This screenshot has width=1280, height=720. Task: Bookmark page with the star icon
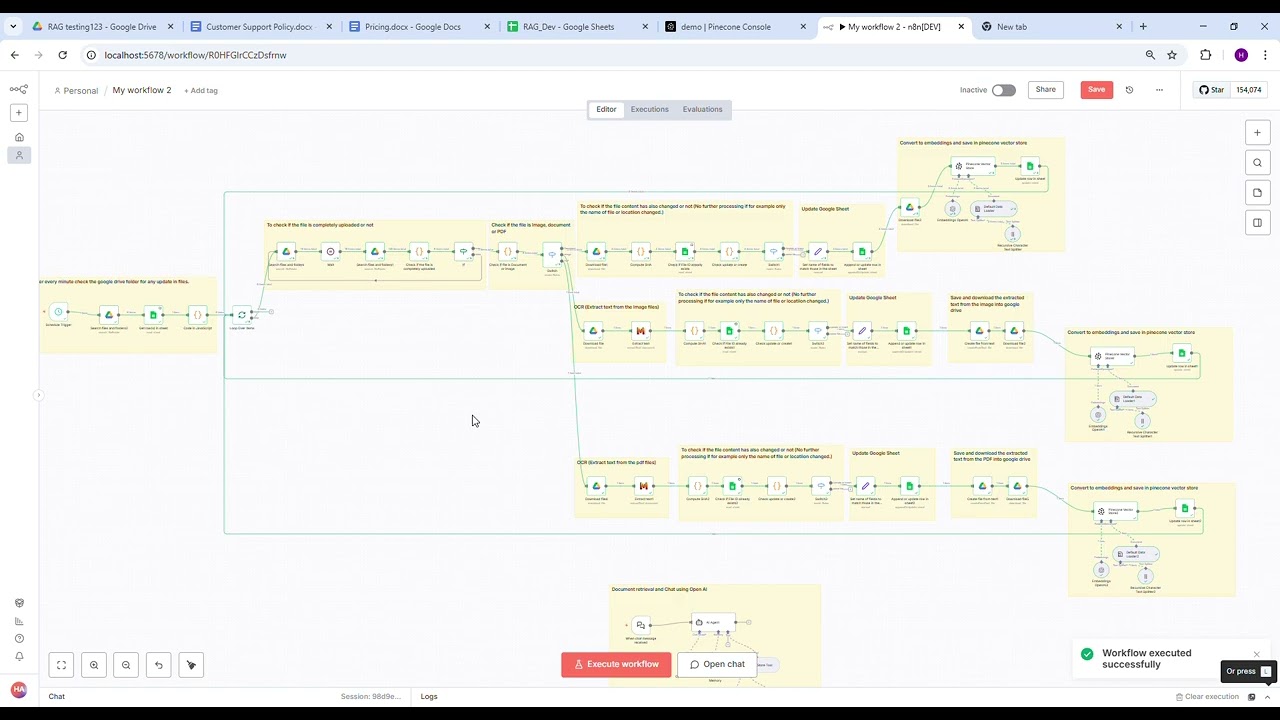[x=1172, y=55]
